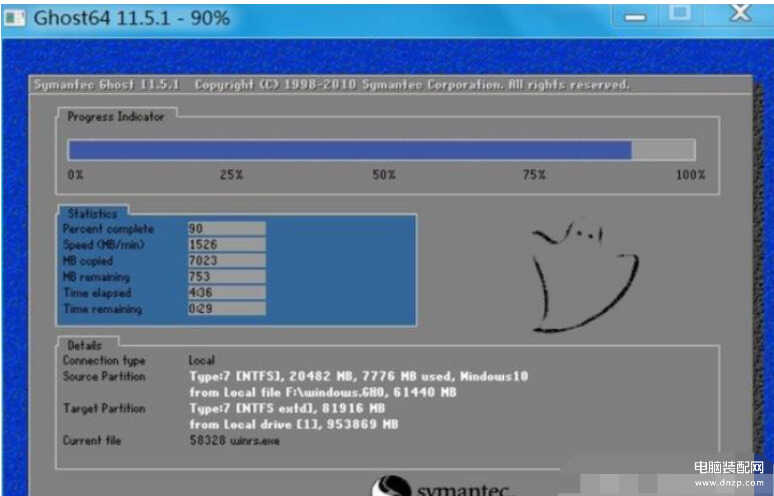Click the from Local file F:\windows.GHO line

pos(323,393)
